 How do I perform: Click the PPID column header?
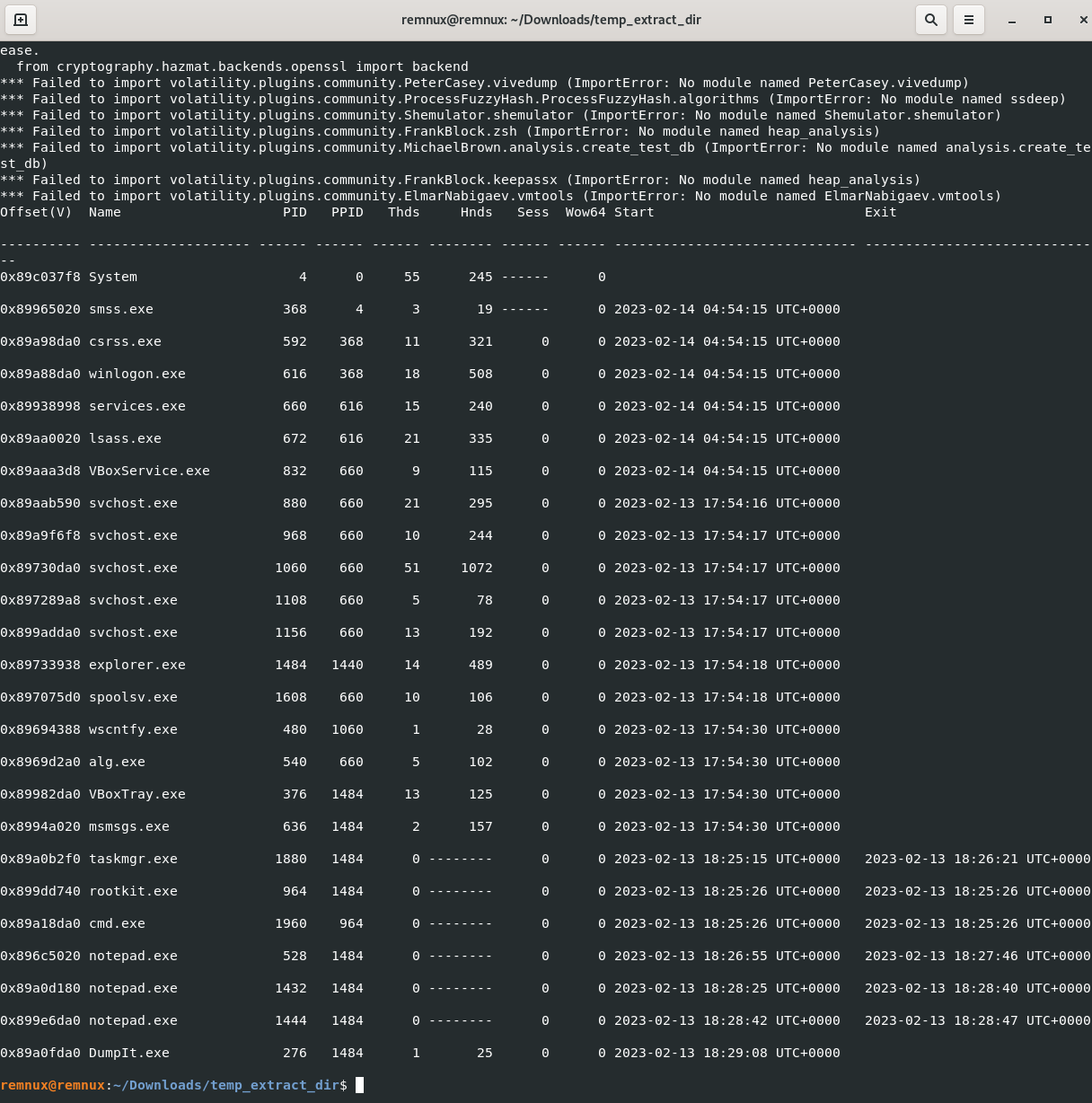pyautogui.click(x=348, y=212)
